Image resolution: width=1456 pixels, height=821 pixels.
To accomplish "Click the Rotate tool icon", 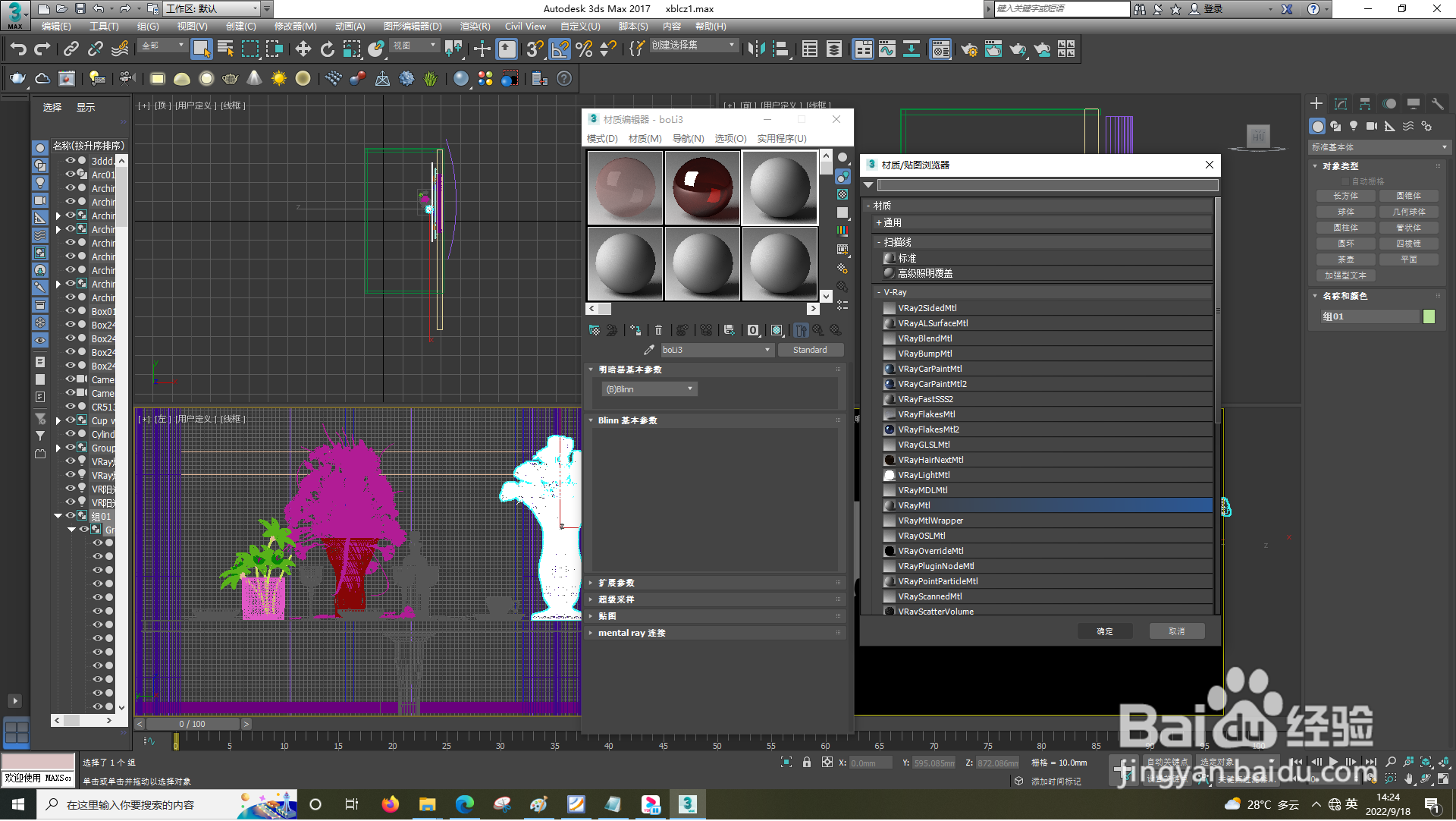I will (328, 50).
